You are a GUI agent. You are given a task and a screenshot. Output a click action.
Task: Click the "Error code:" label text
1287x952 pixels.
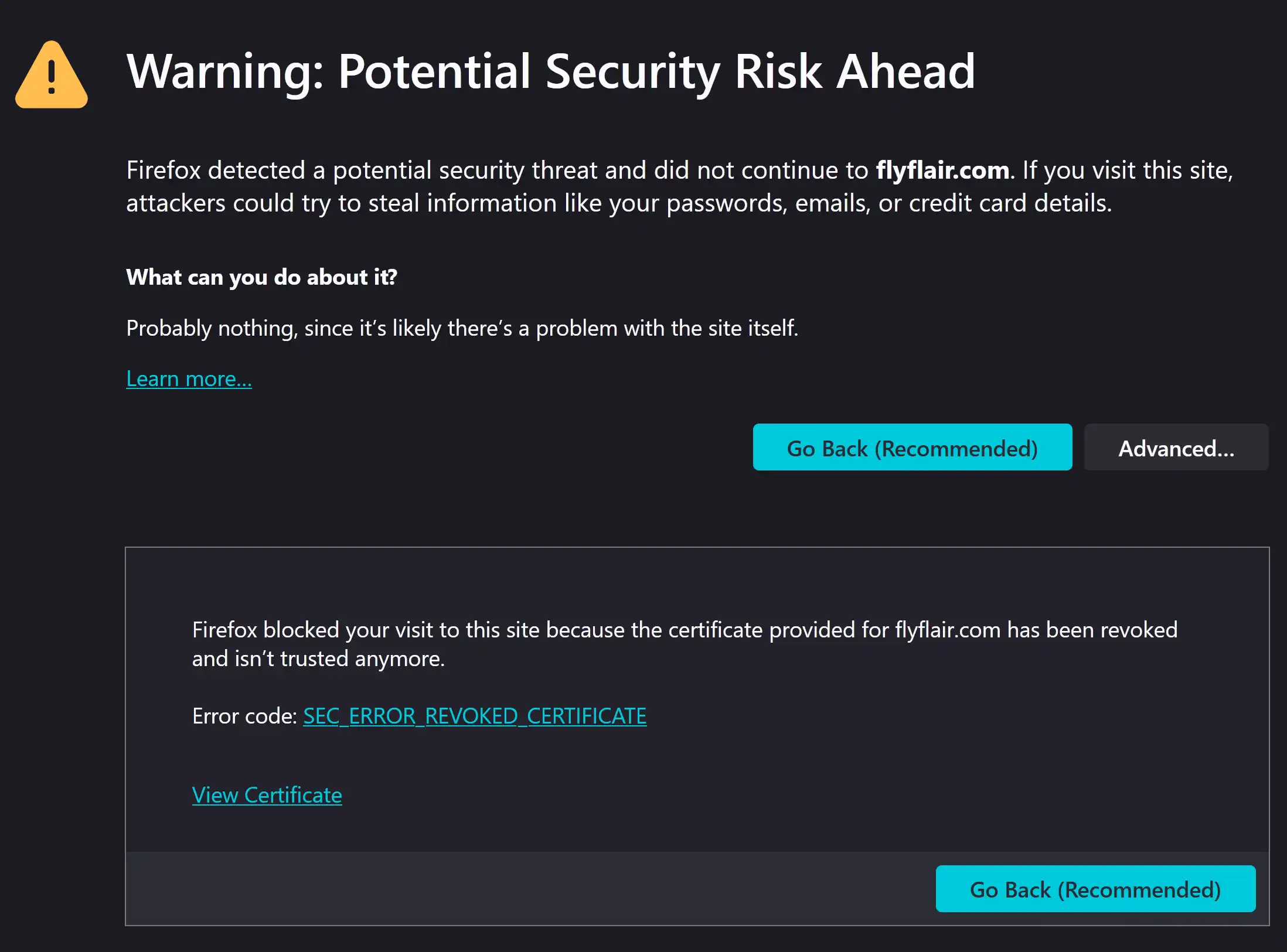pos(244,716)
